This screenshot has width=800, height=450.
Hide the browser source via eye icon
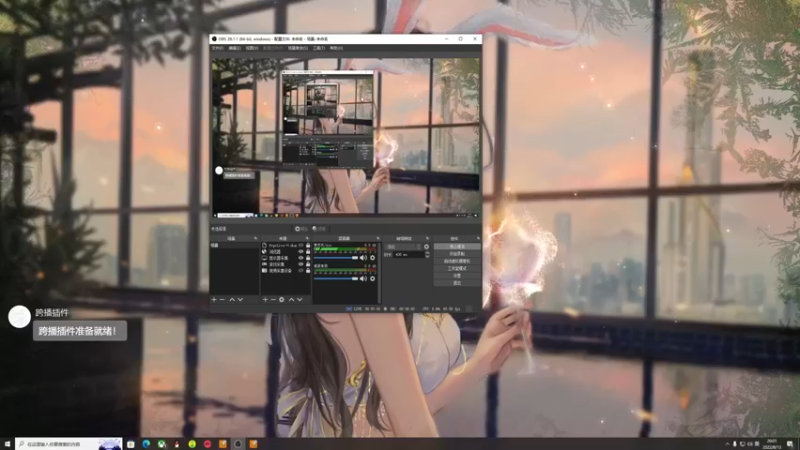coord(301,252)
